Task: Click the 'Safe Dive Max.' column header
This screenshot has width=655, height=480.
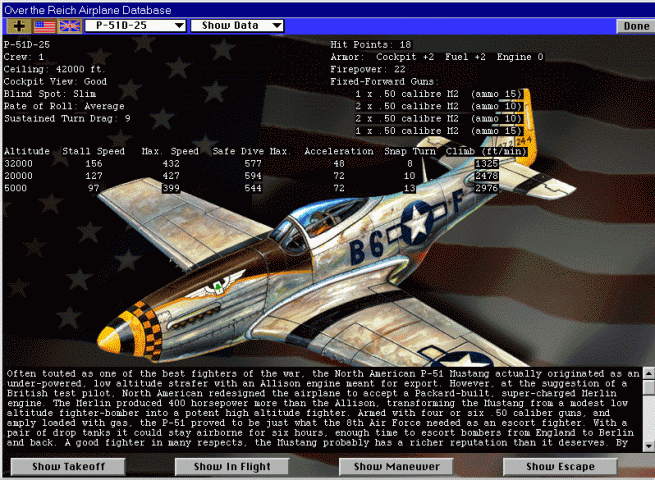Action: pyautogui.click(x=251, y=151)
